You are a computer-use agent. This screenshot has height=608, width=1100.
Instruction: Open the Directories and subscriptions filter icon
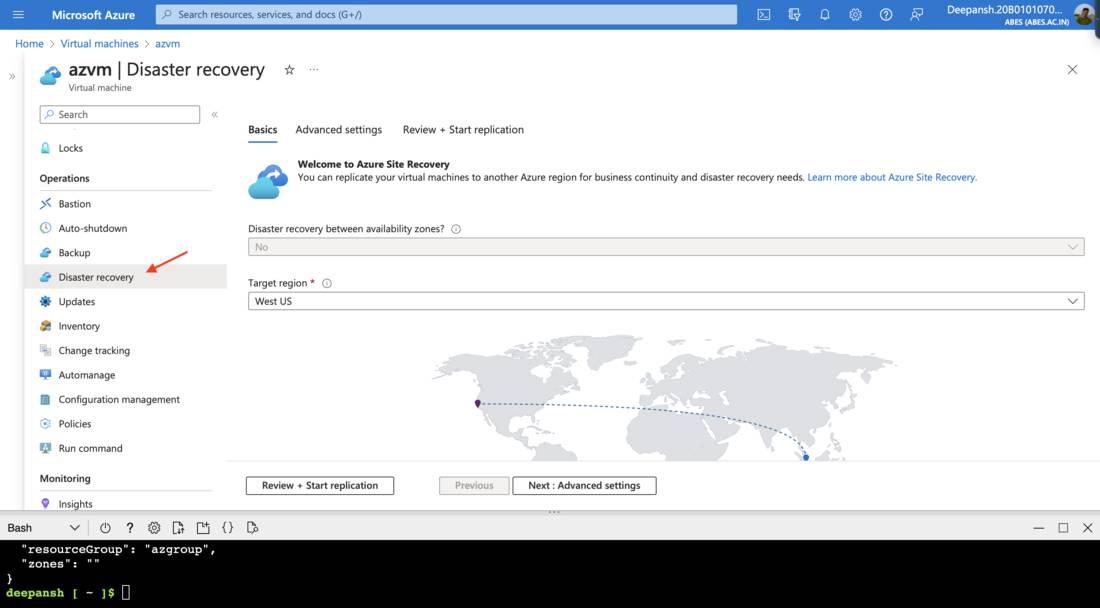(794, 14)
